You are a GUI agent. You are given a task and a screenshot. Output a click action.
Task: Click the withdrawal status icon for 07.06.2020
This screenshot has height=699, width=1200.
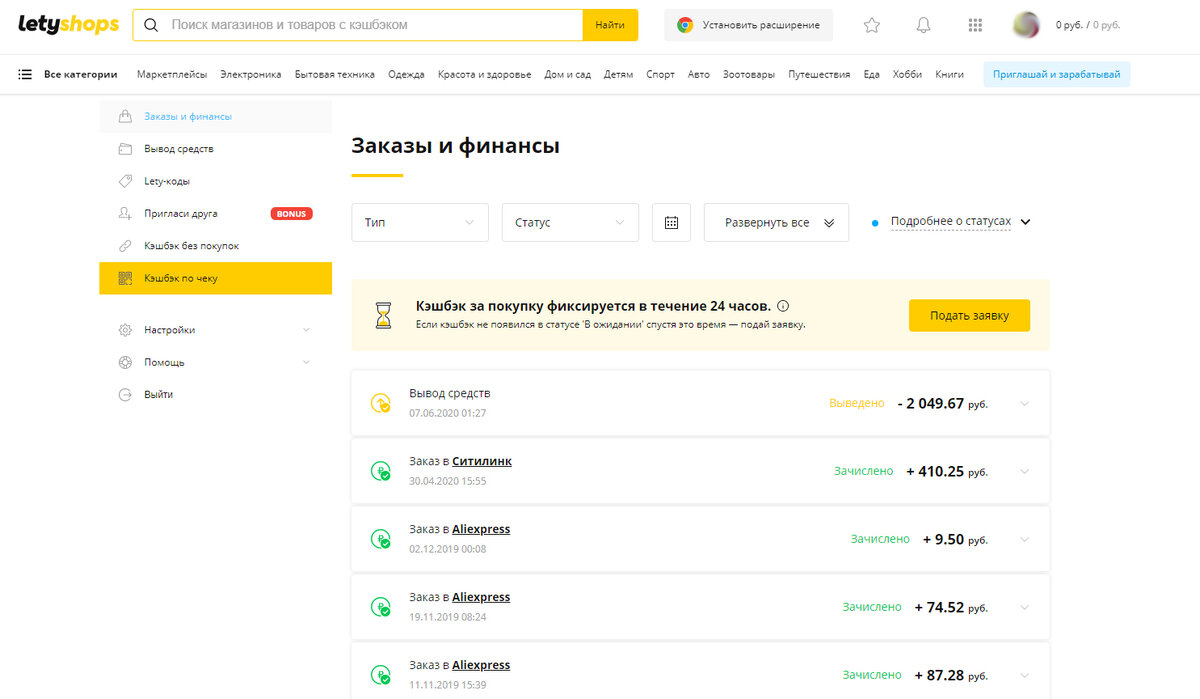pos(381,403)
